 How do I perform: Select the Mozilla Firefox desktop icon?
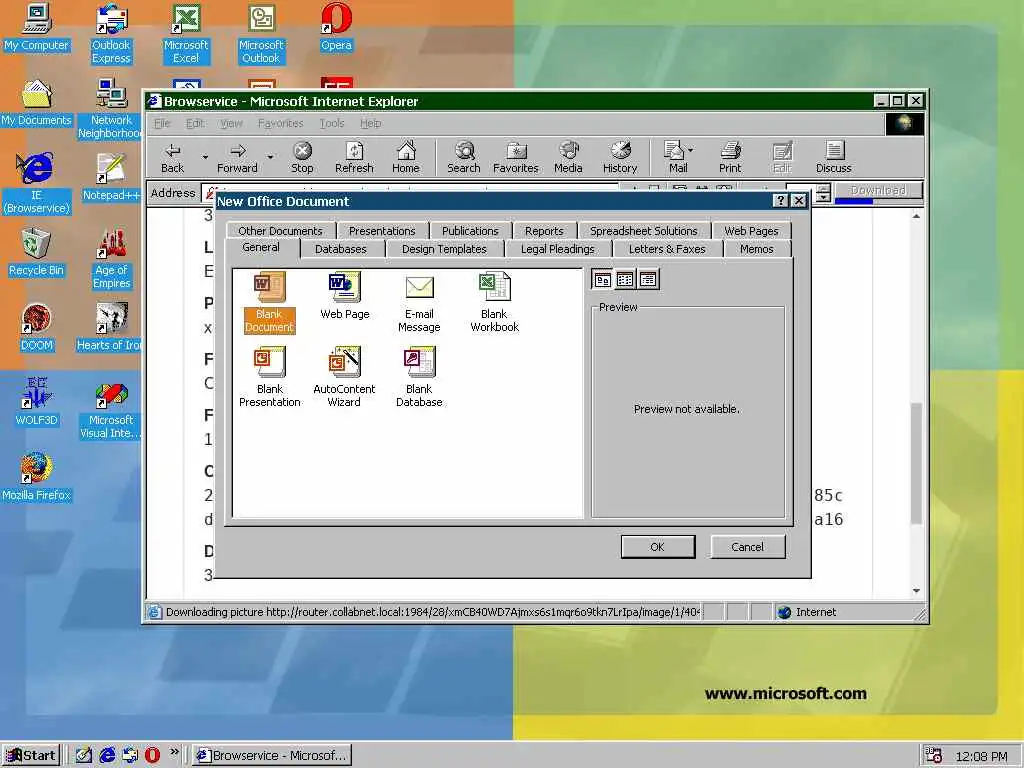coord(37,477)
